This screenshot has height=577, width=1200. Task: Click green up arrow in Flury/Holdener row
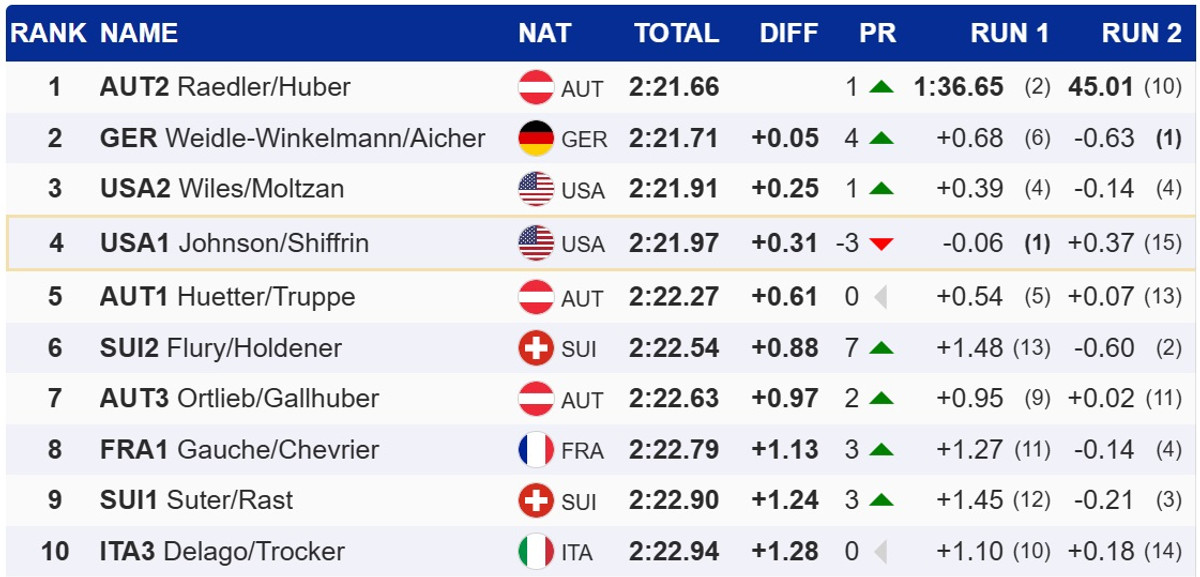(880, 348)
